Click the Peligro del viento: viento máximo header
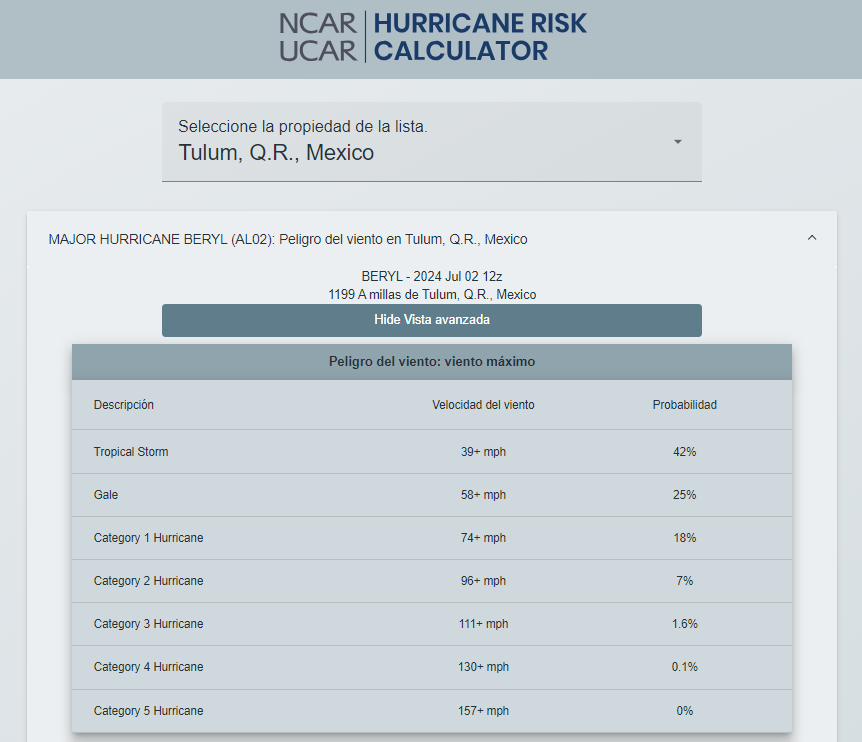Image resolution: width=862 pixels, height=742 pixels. [x=432, y=362]
